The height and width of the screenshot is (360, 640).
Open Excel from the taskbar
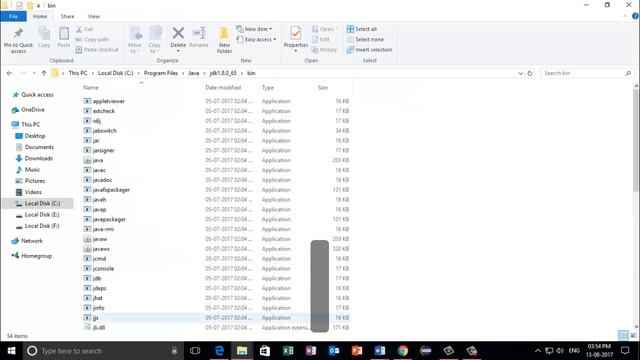point(288,351)
